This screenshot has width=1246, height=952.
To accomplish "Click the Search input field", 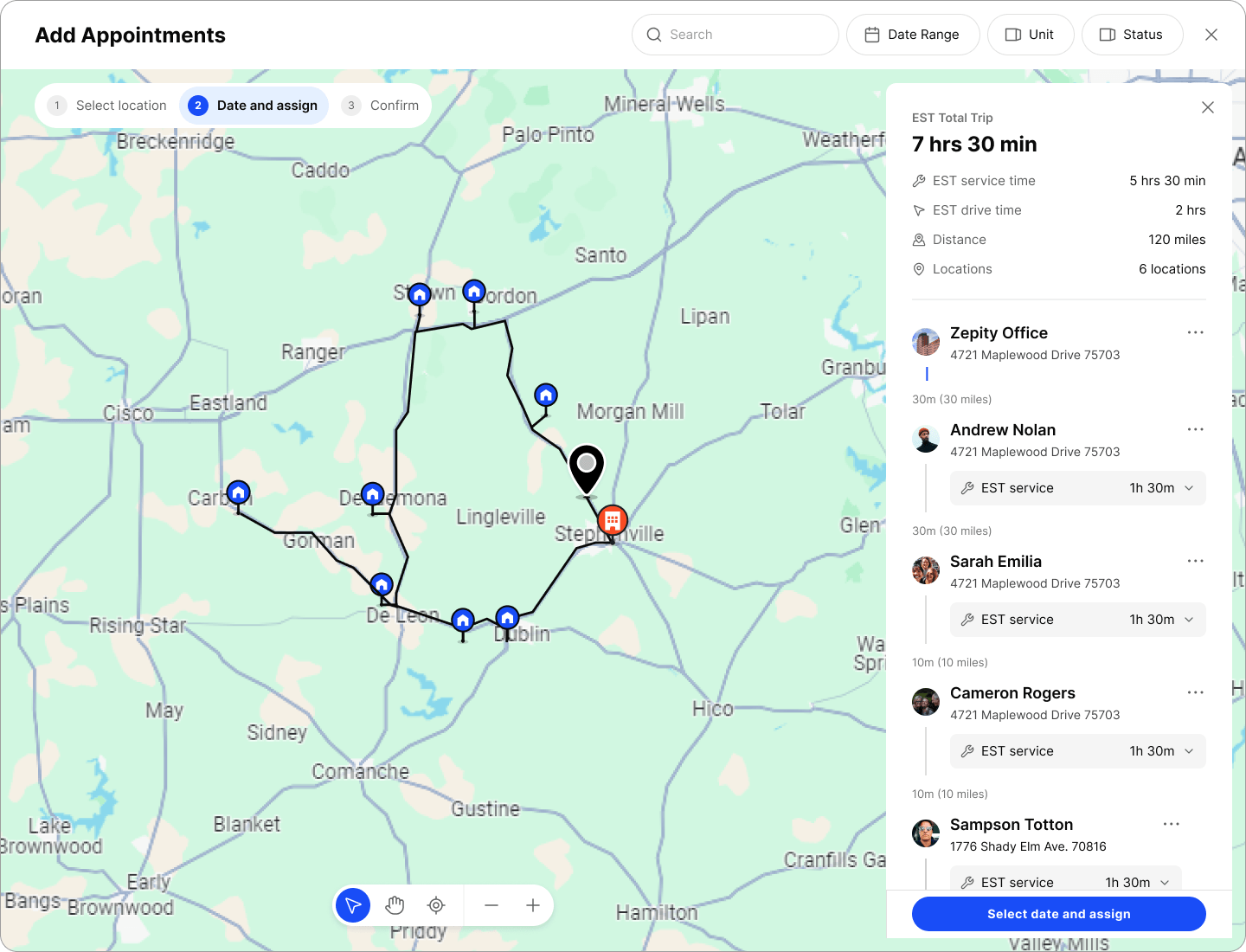I will tap(735, 35).
